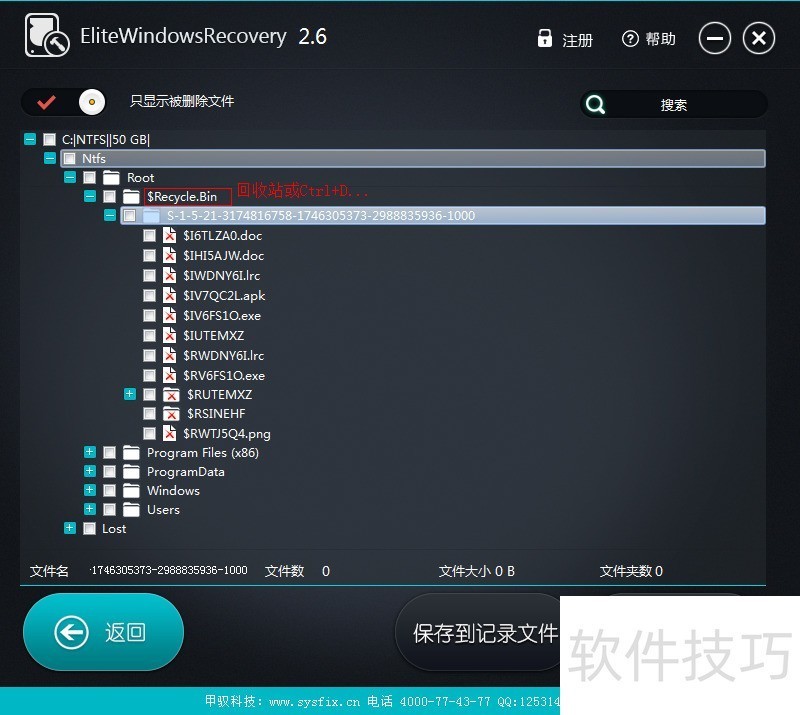The image size is (800, 715).
Task: Click the Windows folder icon in tree
Action: 131,491
